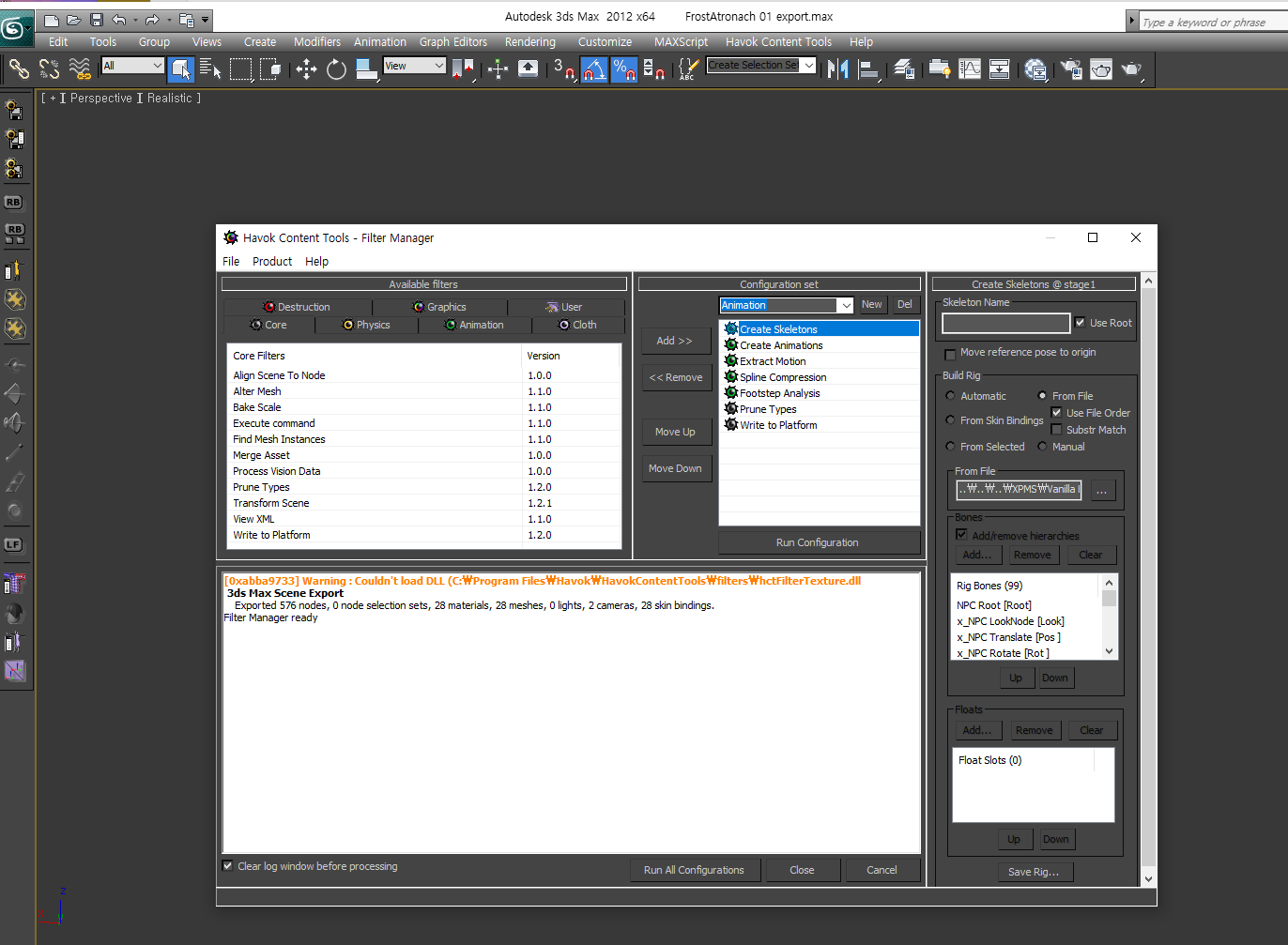The image size is (1288, 945).
Task: Click the Rig Bones list scroll down arrow
Action: tap(1109, 651)
